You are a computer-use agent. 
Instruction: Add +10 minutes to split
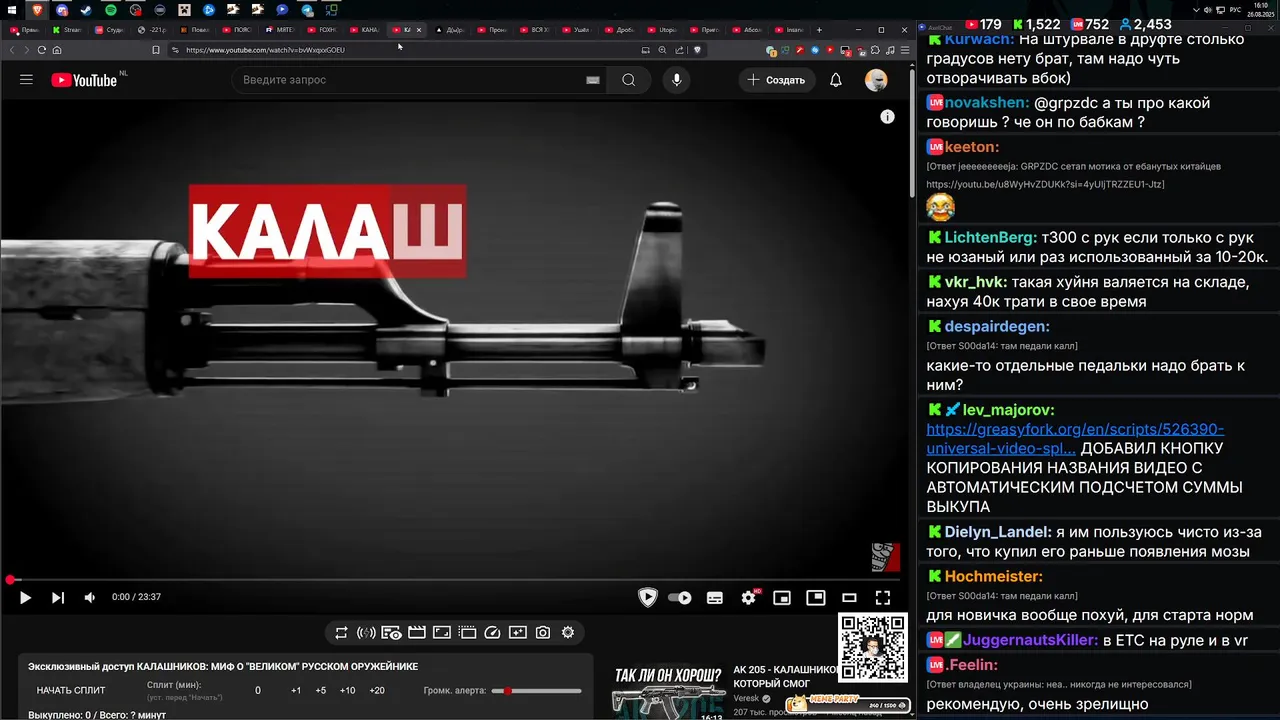click(347, 690)
